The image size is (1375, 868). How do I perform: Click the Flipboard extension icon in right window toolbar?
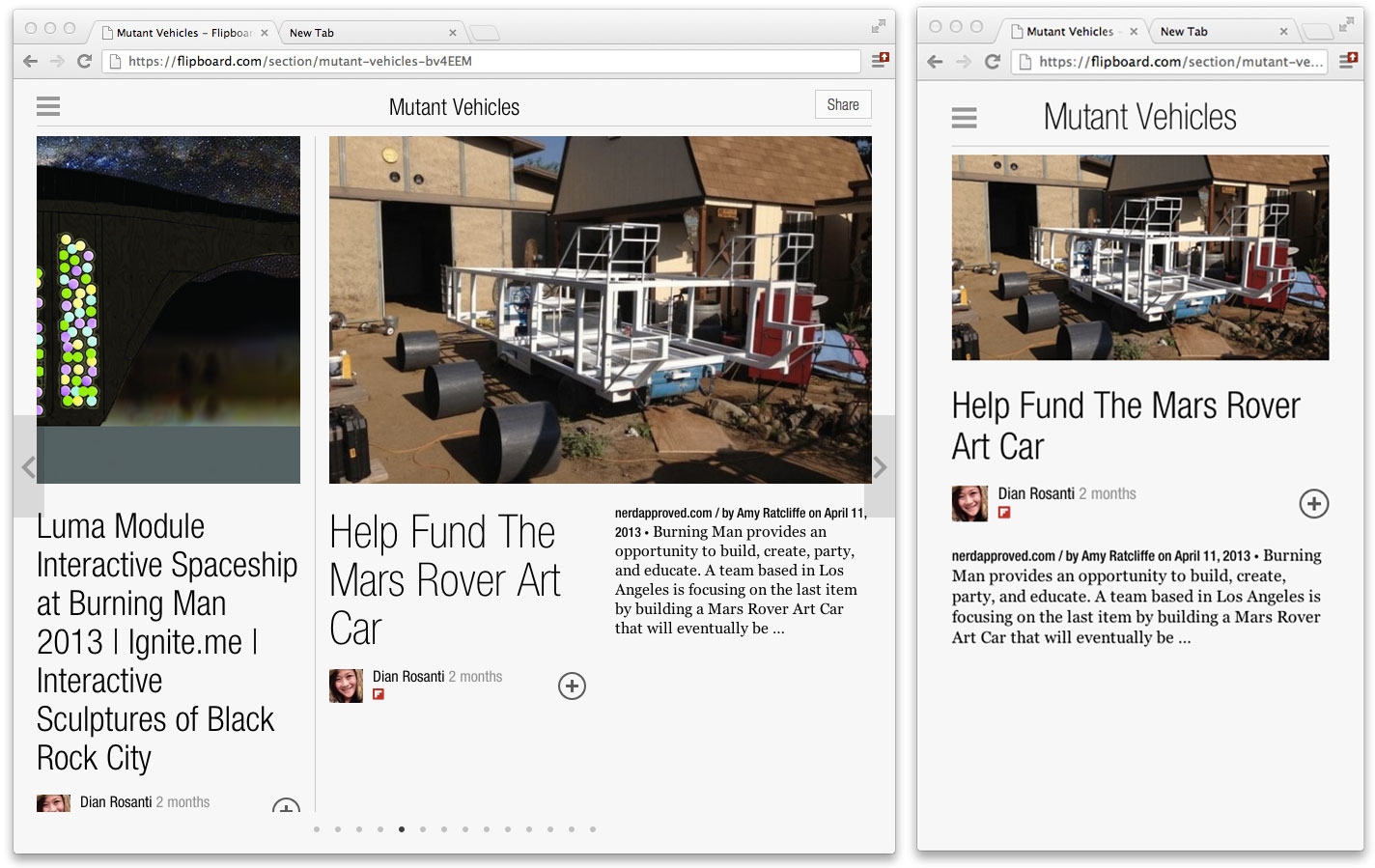tap(1348, 61)
